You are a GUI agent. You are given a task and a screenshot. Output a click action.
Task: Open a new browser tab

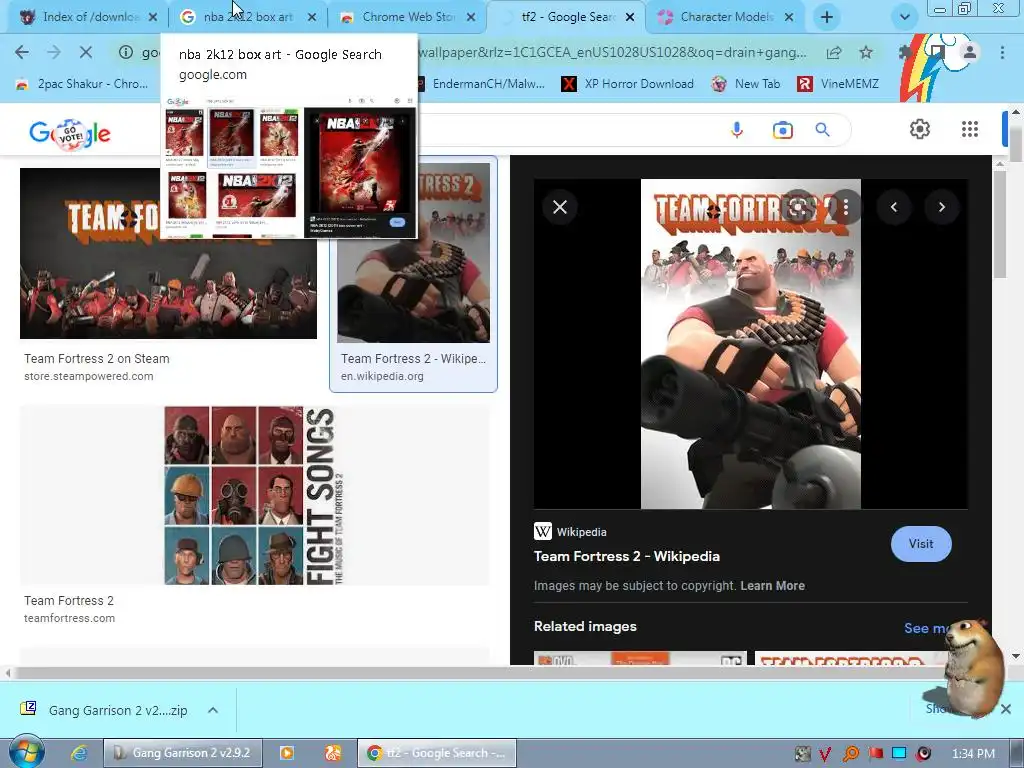[827, 18]
